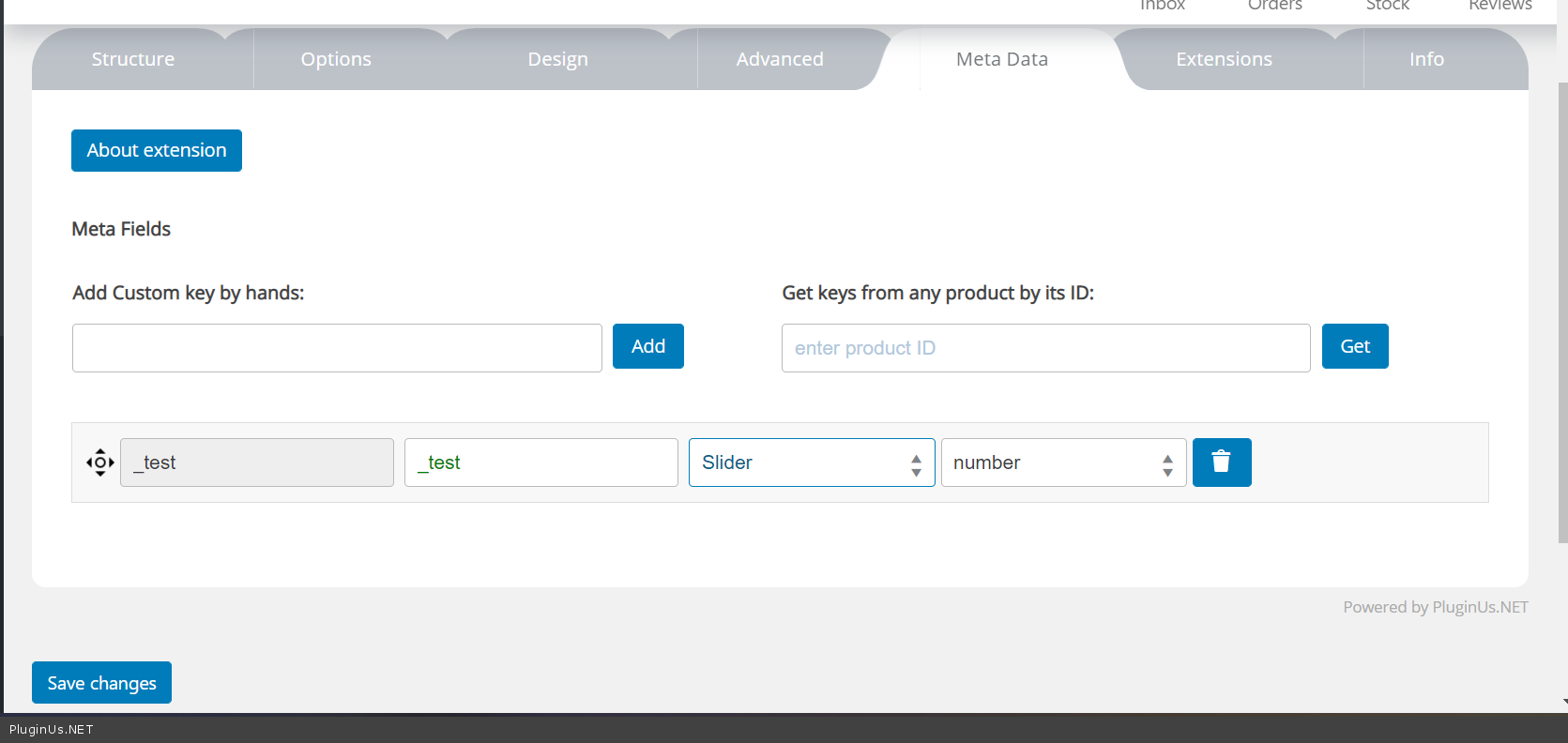Click the enter product ID field
This screenshot has height=743, width=1568.
pos(1045,348)
